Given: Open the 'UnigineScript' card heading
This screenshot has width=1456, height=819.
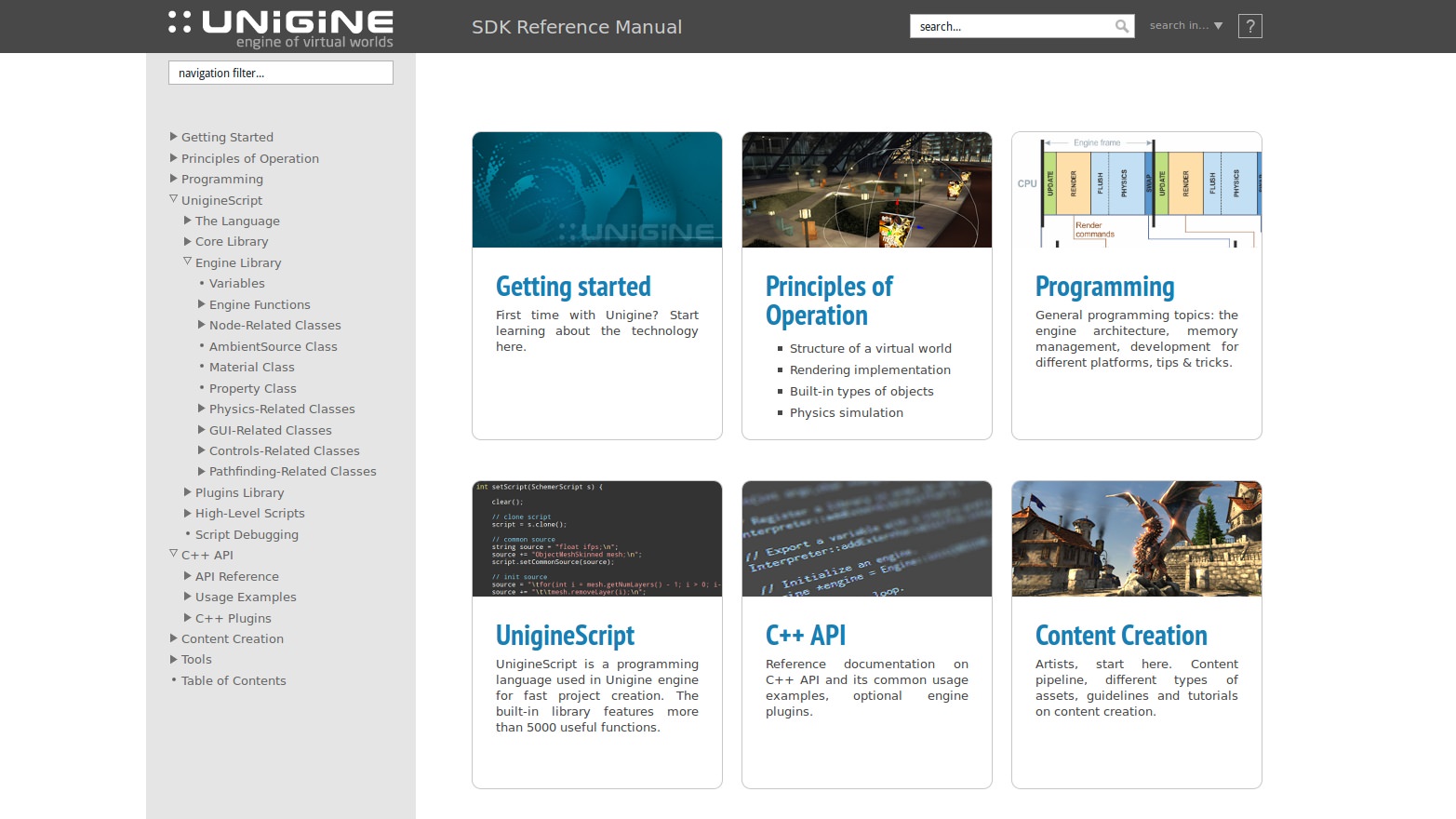Looking at the screenshot, I should pyautogui.click(x=565, y=636).
